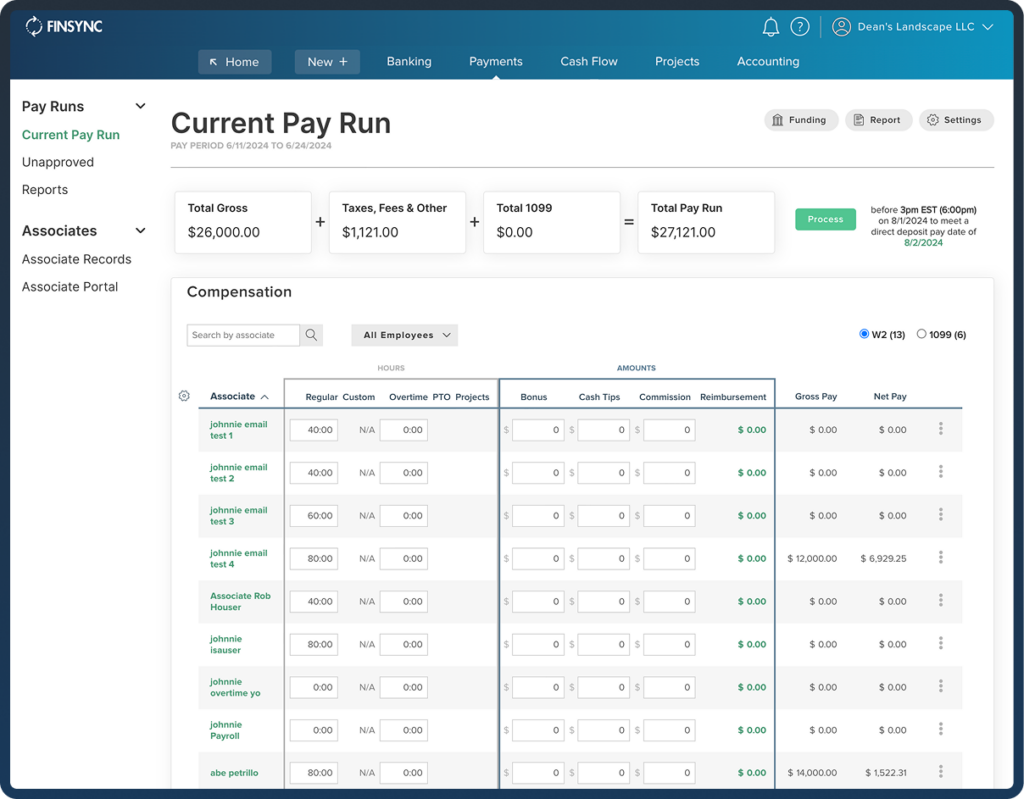Viewport: 1024px width, 799px height.
Task: Click the help question mark icon
Action: click(799, 27)
